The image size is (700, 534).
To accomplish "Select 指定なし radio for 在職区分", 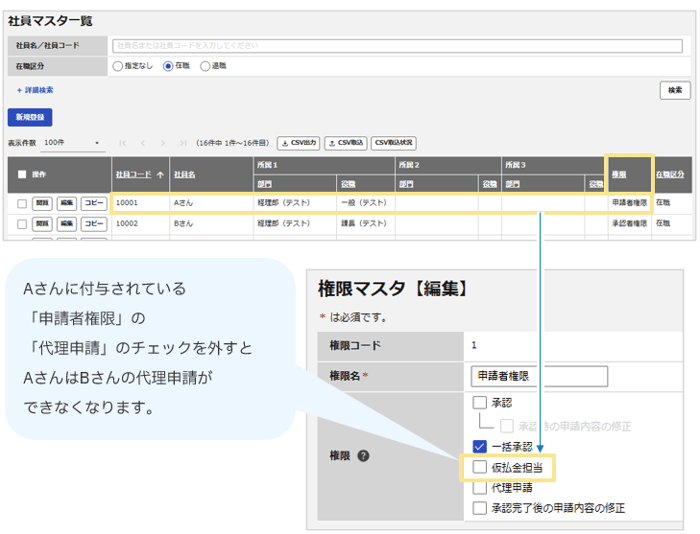I will 117,66.
